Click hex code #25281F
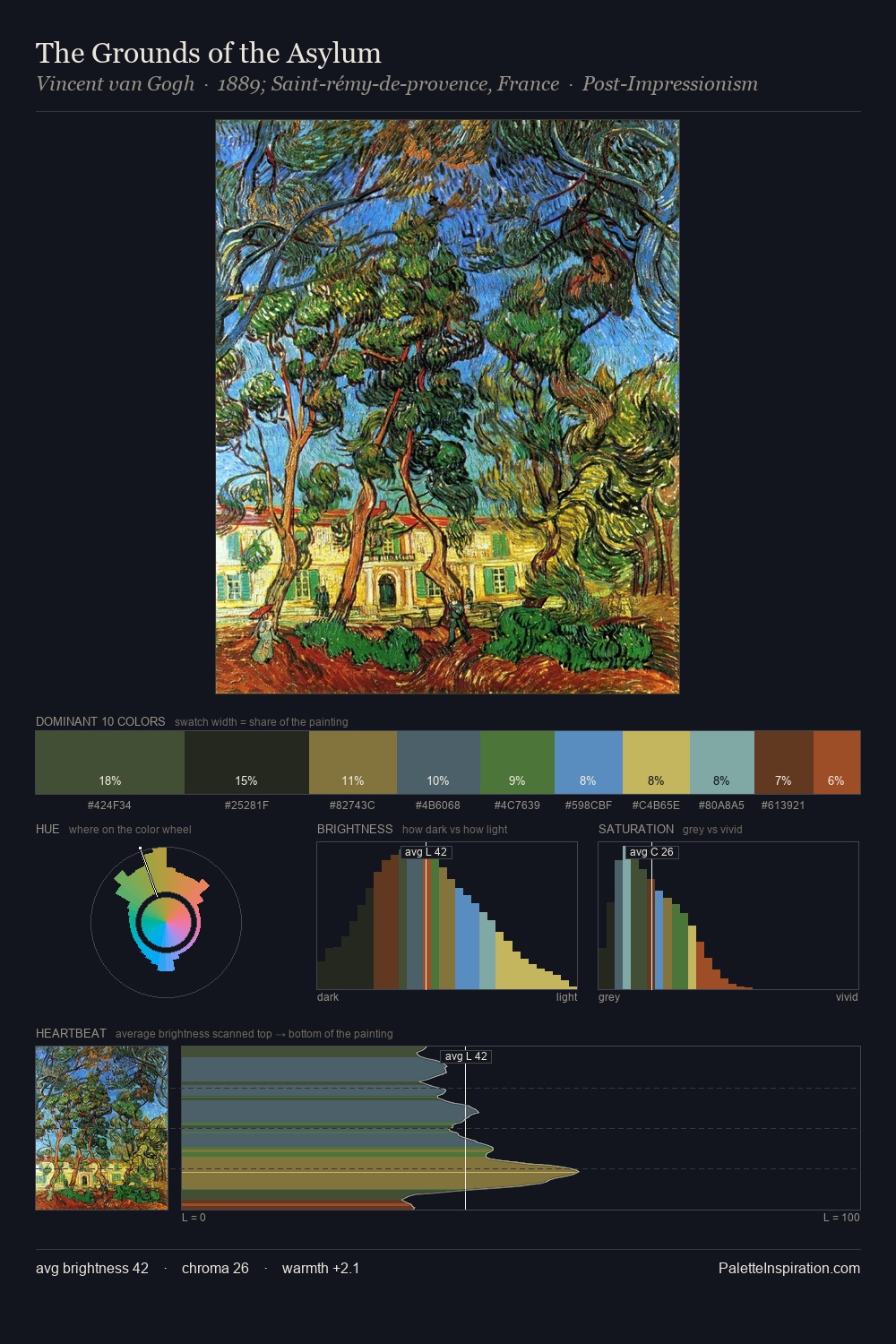 tap(246, 806)
